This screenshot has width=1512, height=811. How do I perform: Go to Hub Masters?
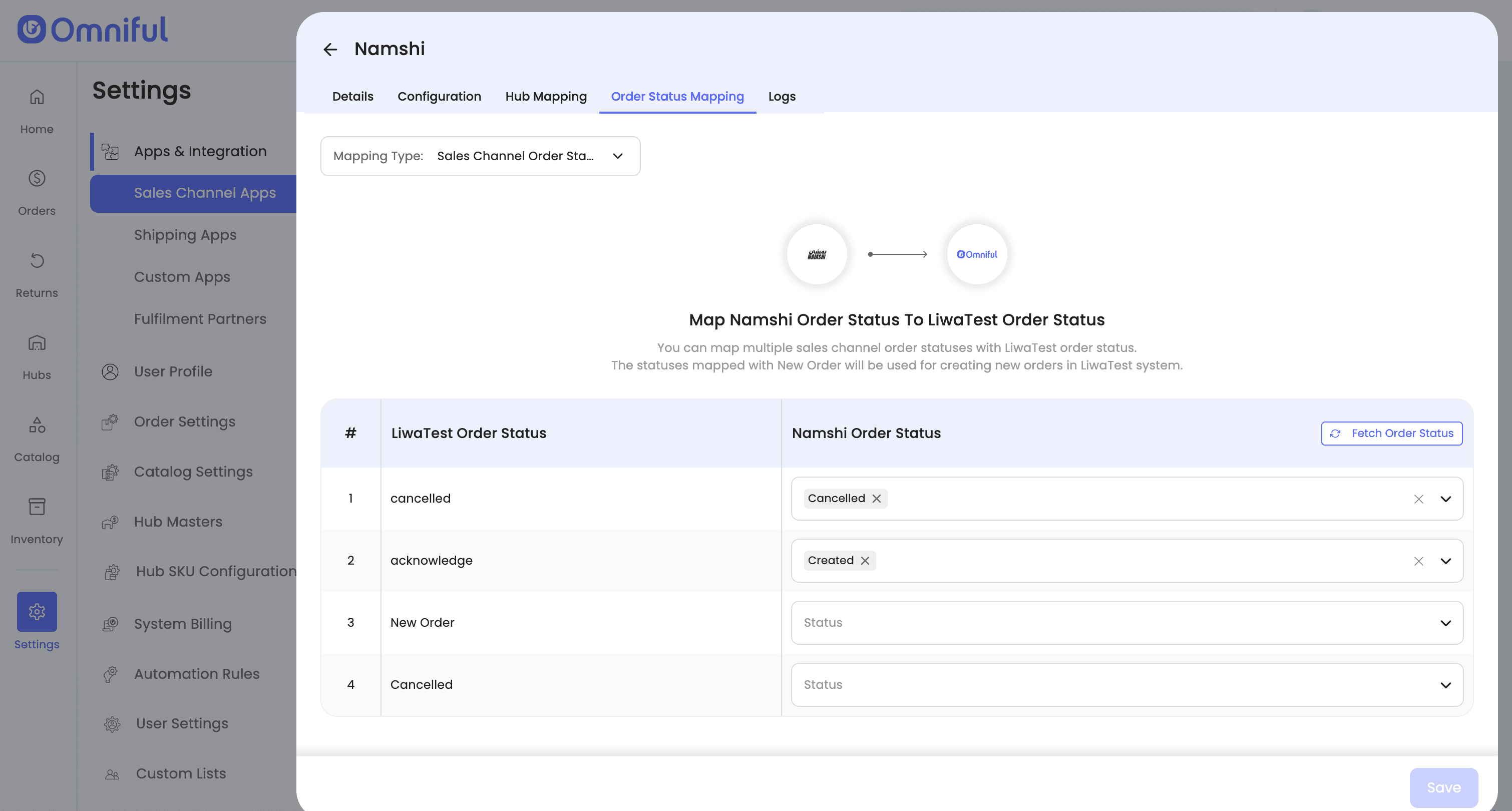[178, 522]
